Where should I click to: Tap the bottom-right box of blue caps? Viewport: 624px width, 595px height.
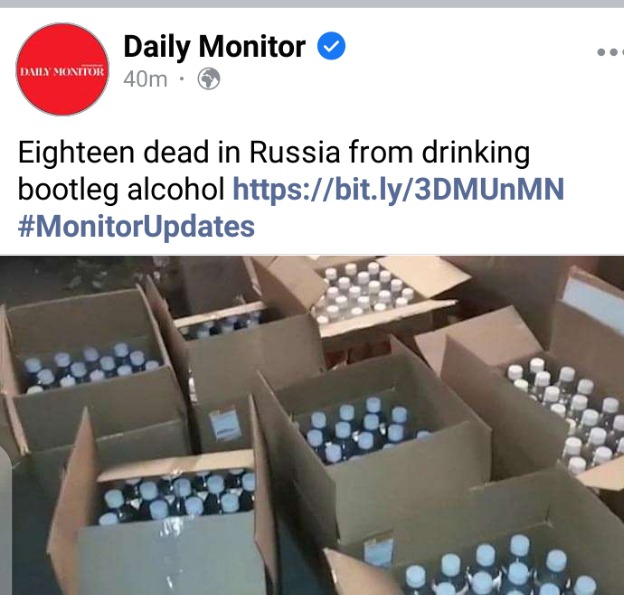click(497, 565)
